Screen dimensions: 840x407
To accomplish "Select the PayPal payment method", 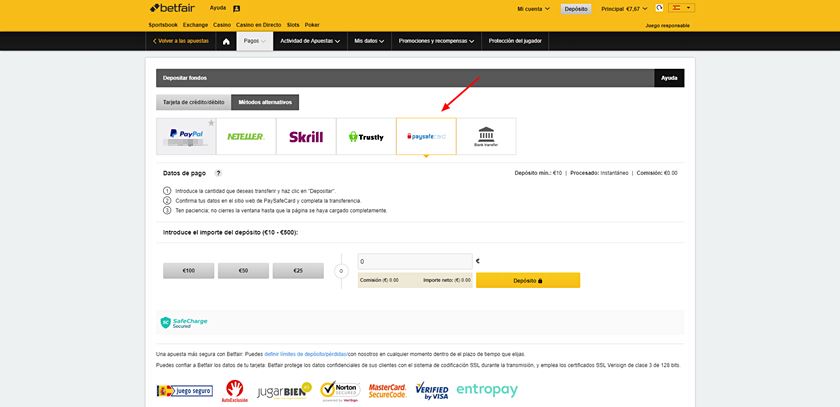I will coord(186,137).
